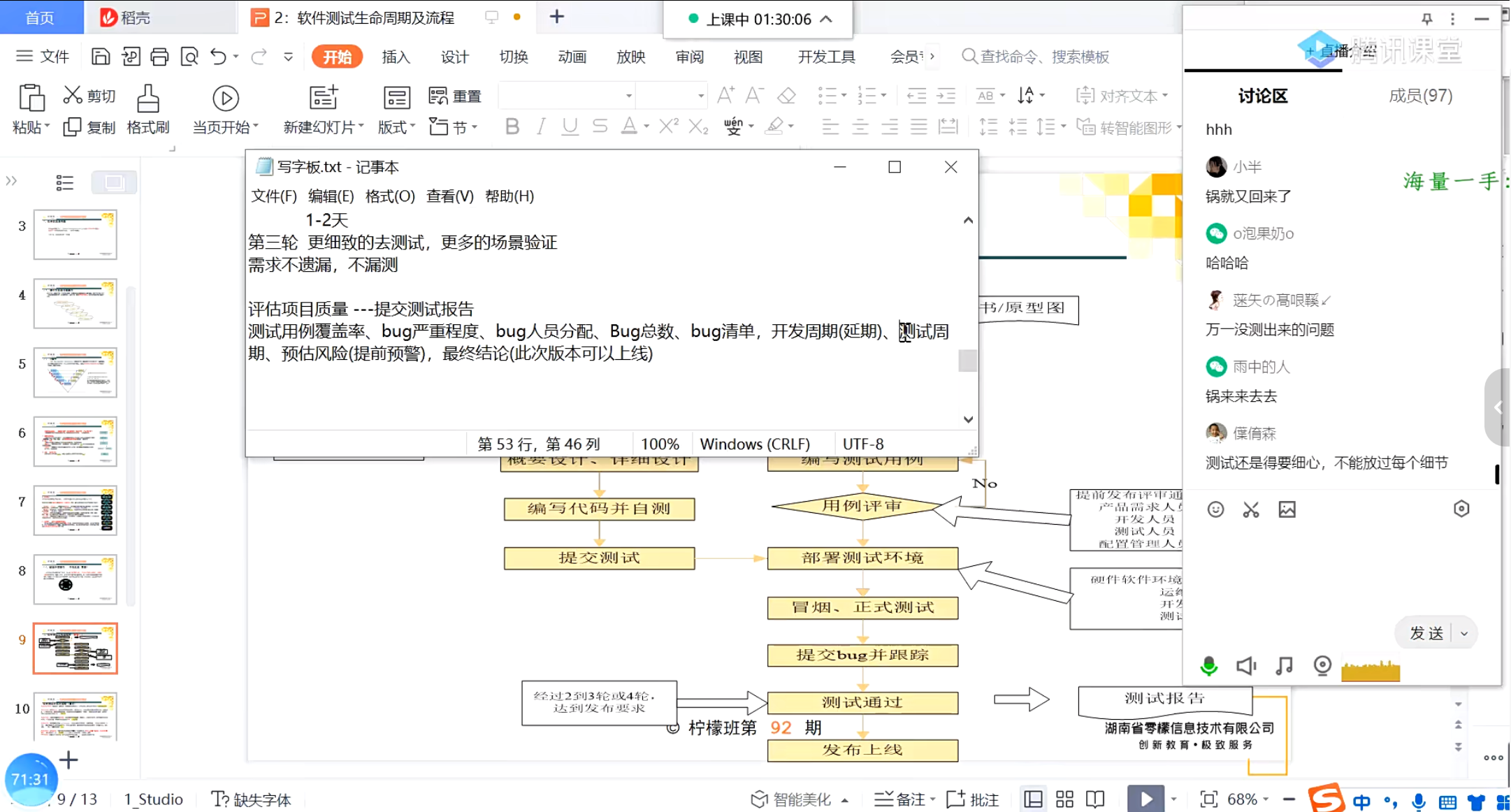Toggle Italic formatting
Image resolution: width=1511 pixels, height=812 pixels.
click(x=541, y=126)
